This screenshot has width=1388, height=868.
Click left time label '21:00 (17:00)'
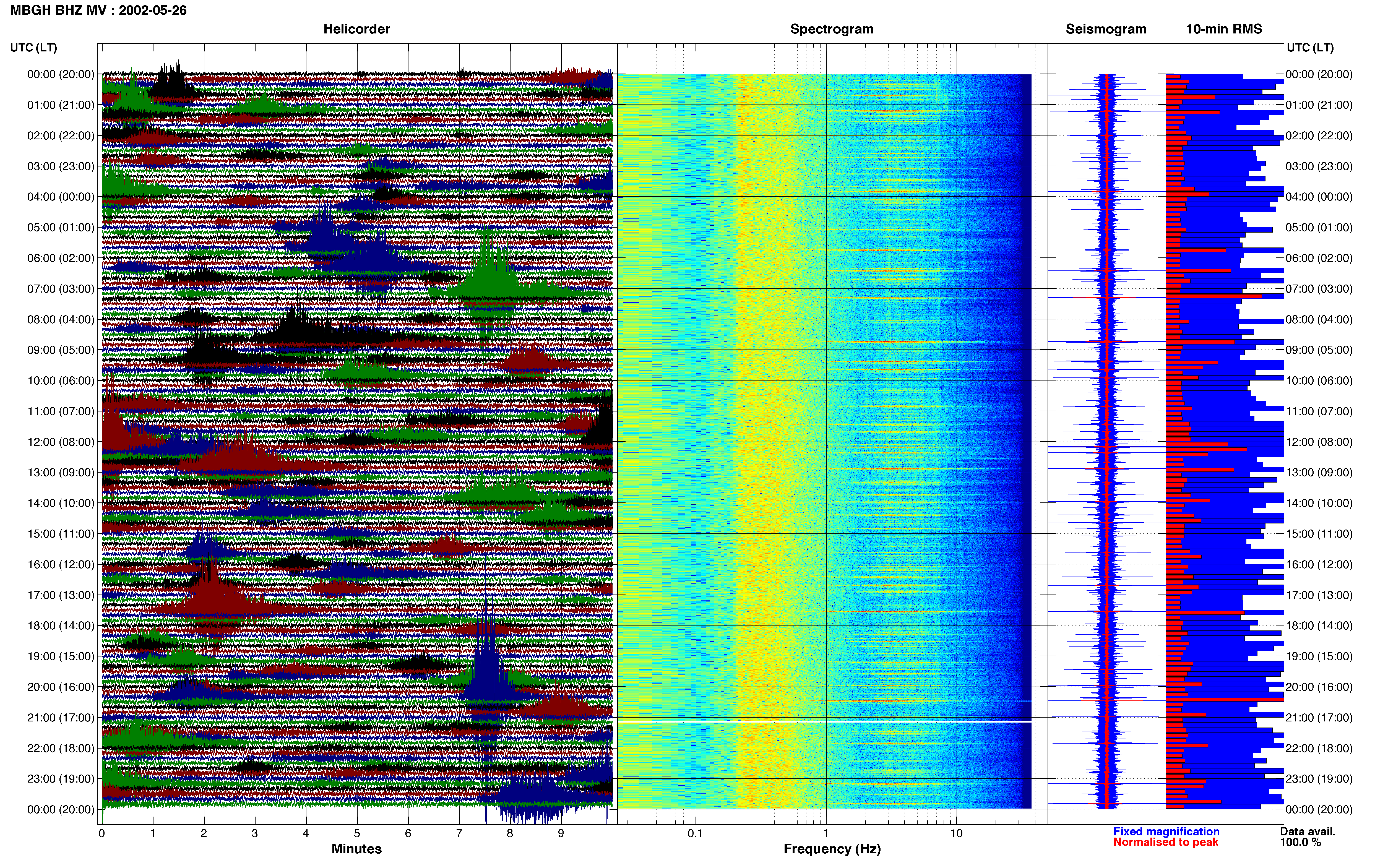[x=61, y=718]
